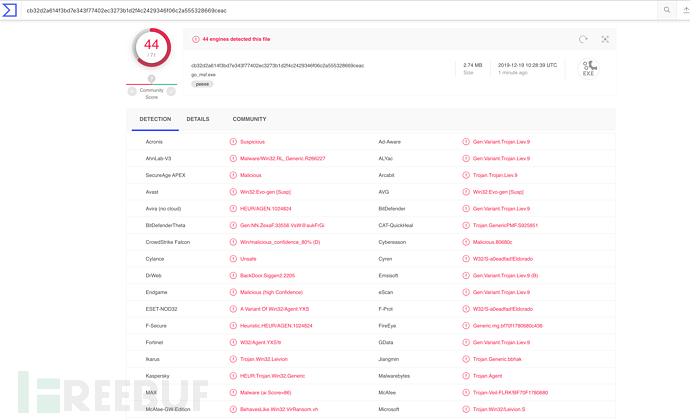Click the warning icon in the Malwarebytes row
The width and height of the screenshot is (690, 420).
(466, 376)
